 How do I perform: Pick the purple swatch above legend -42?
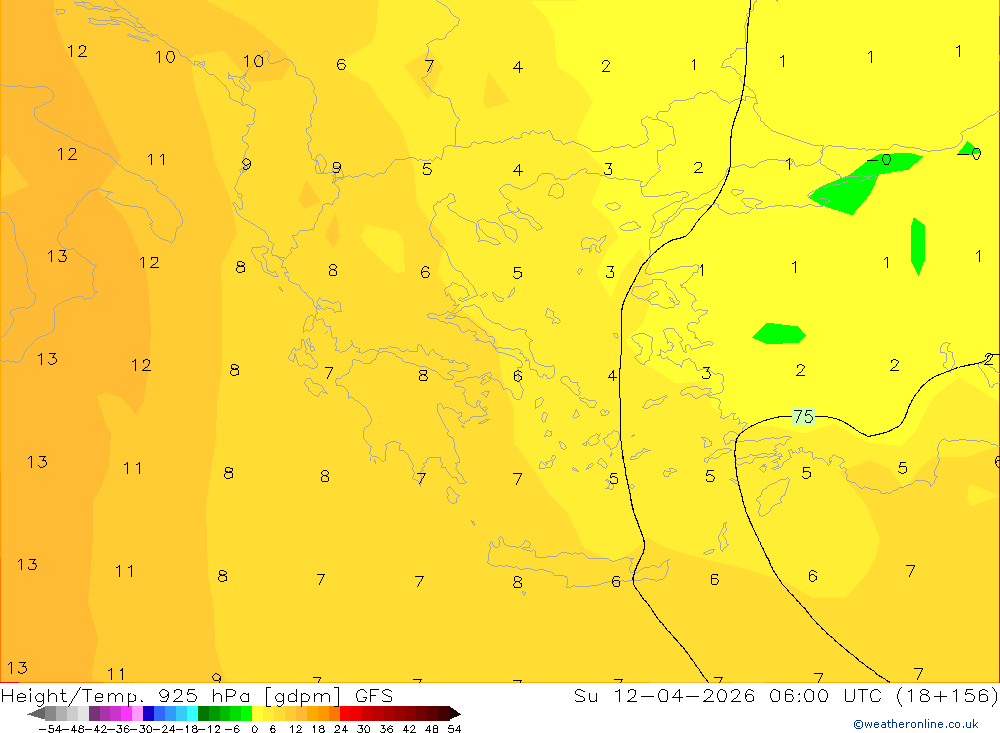pos(94,714)
